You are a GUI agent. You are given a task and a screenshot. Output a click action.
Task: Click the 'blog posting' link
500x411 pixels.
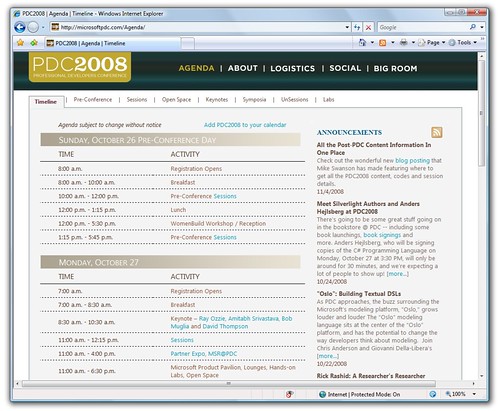coord(412,161)
